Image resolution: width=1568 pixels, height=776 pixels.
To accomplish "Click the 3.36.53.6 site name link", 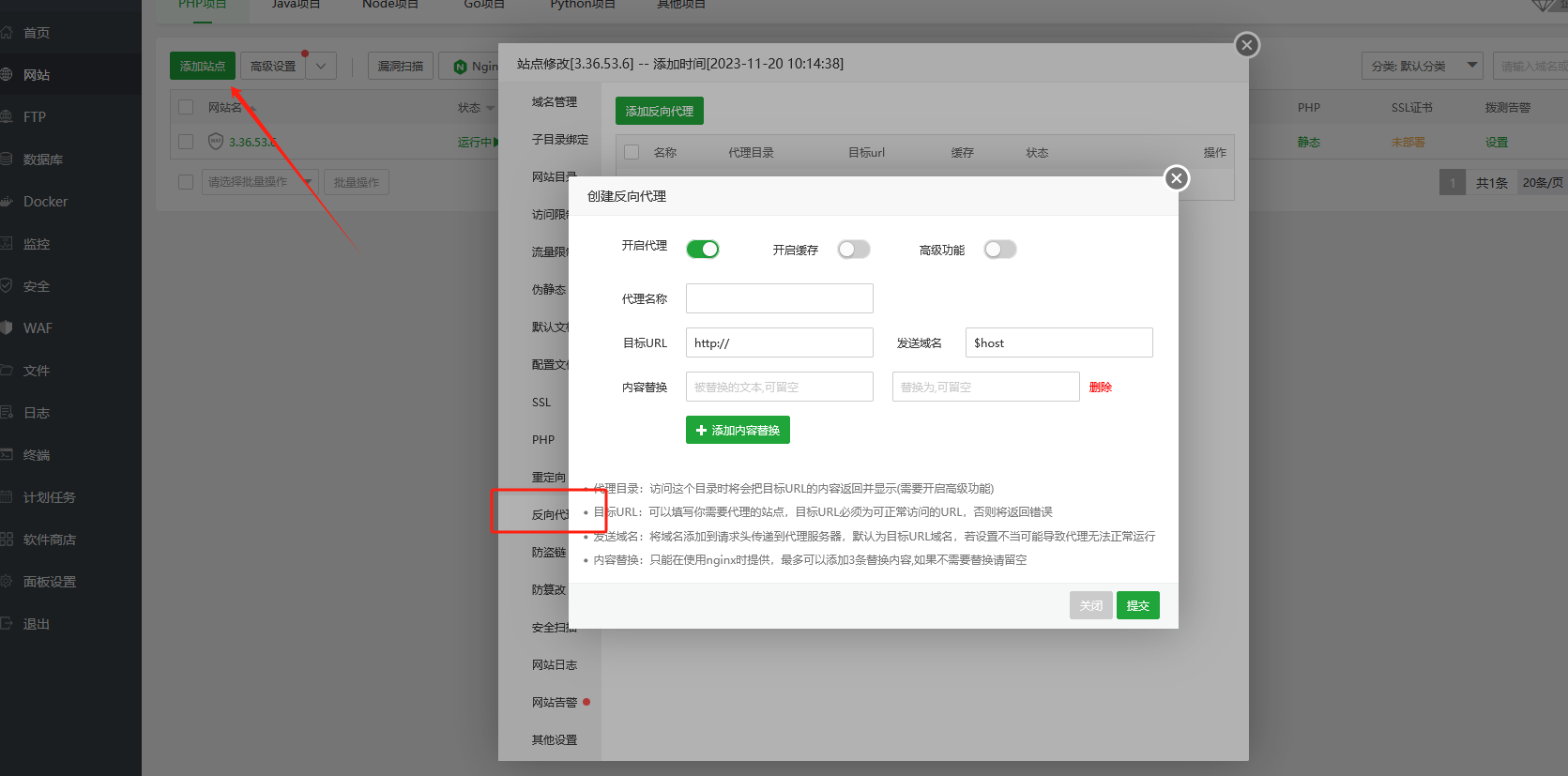I will click(x=252, y=143).
